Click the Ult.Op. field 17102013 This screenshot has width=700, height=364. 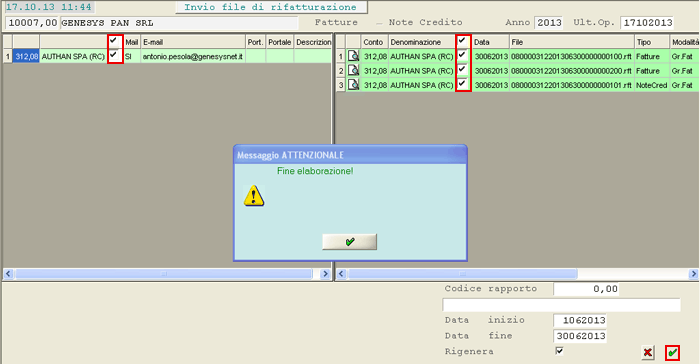click(x=647, y=23)
